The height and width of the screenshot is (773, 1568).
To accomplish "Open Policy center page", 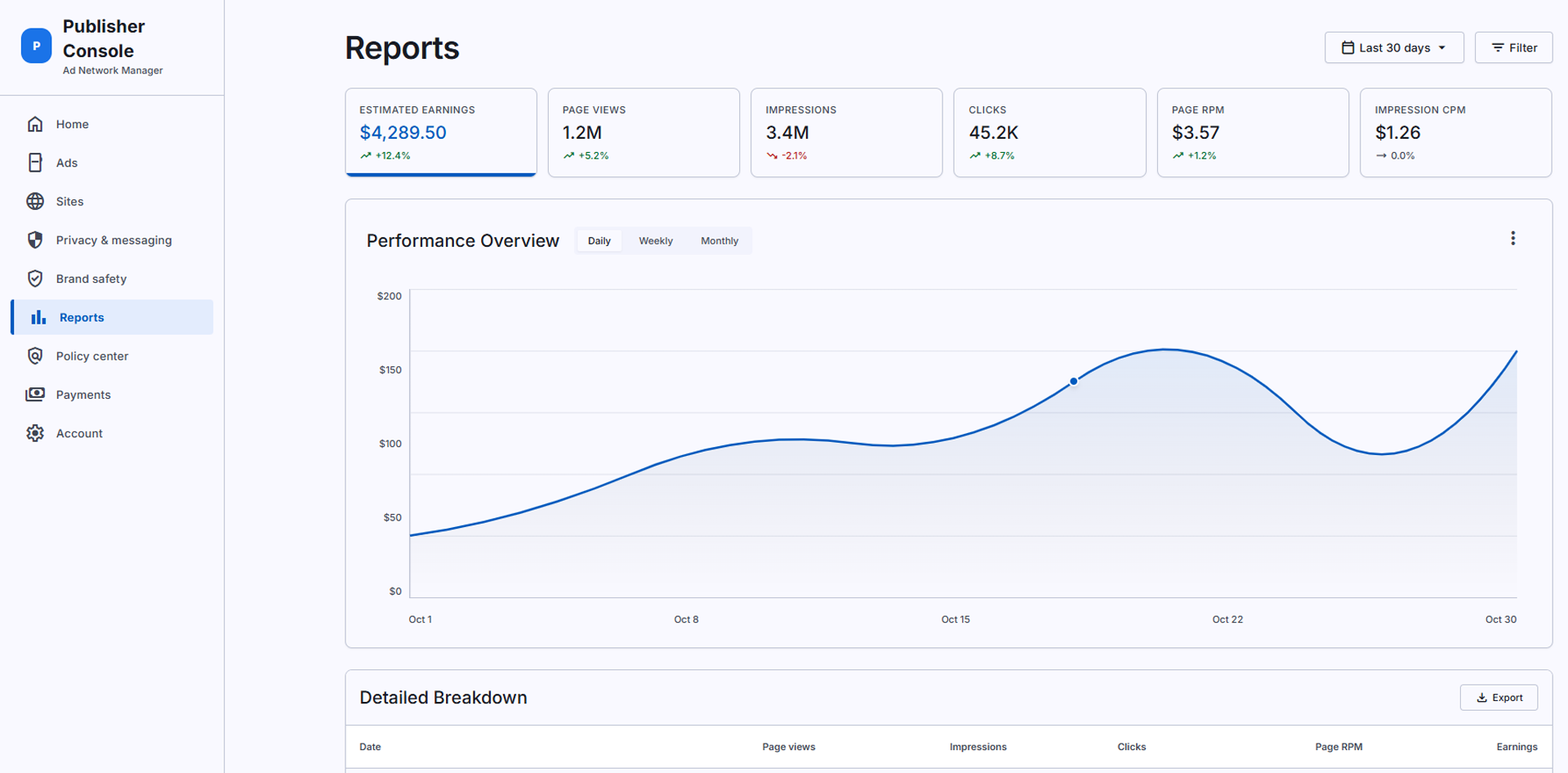I will pyautogui.click(x=112, y=356).
